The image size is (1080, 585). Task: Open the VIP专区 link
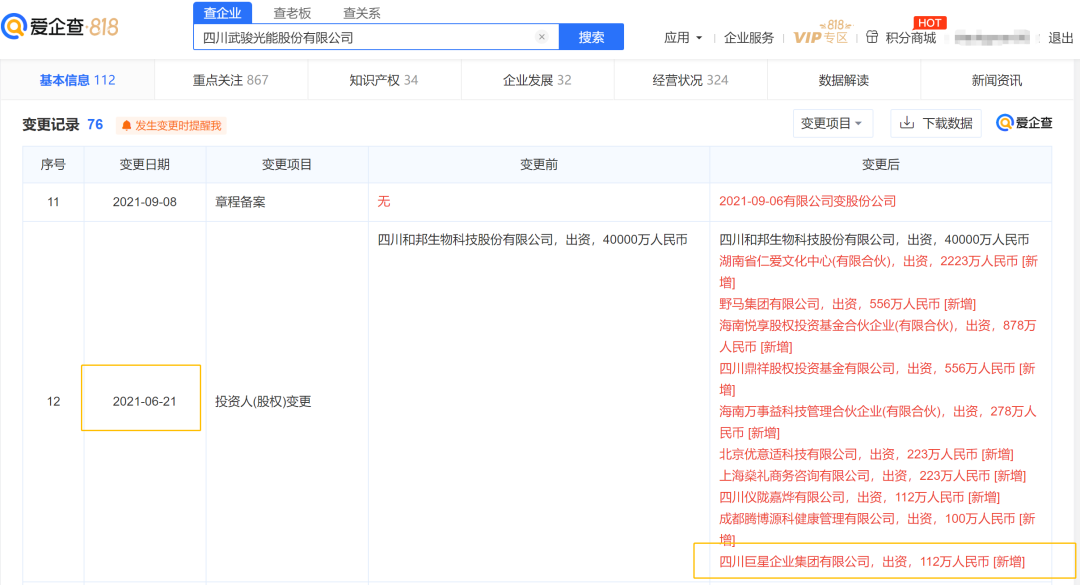820,37
